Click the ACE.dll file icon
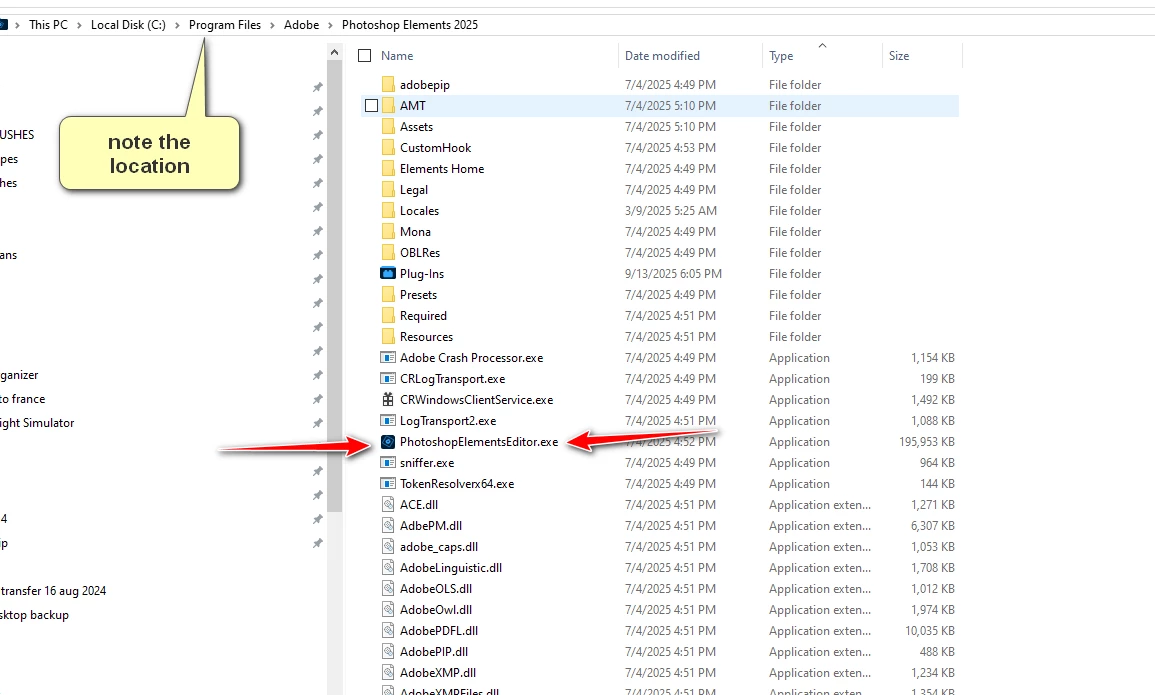This screenshot has height=695, width=1155. coord(388,504)
